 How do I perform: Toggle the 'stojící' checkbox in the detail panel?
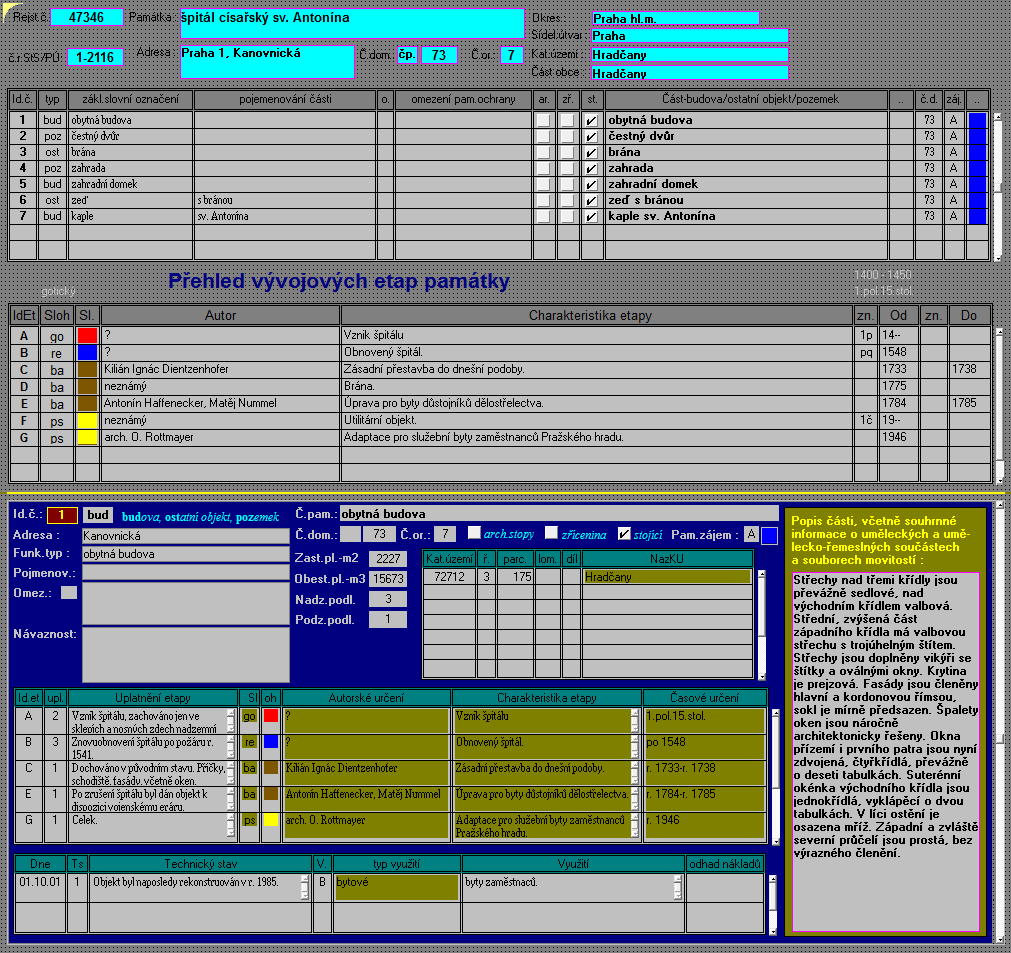[623, 533]
